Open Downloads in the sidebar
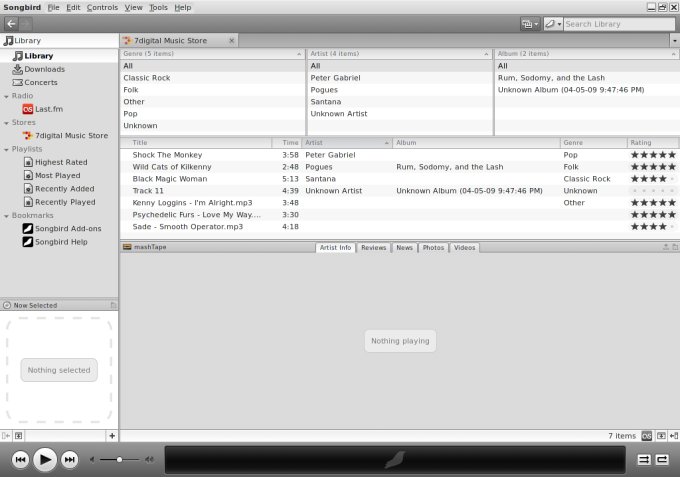This screenshot has height=477, width=680. (45, 69)
